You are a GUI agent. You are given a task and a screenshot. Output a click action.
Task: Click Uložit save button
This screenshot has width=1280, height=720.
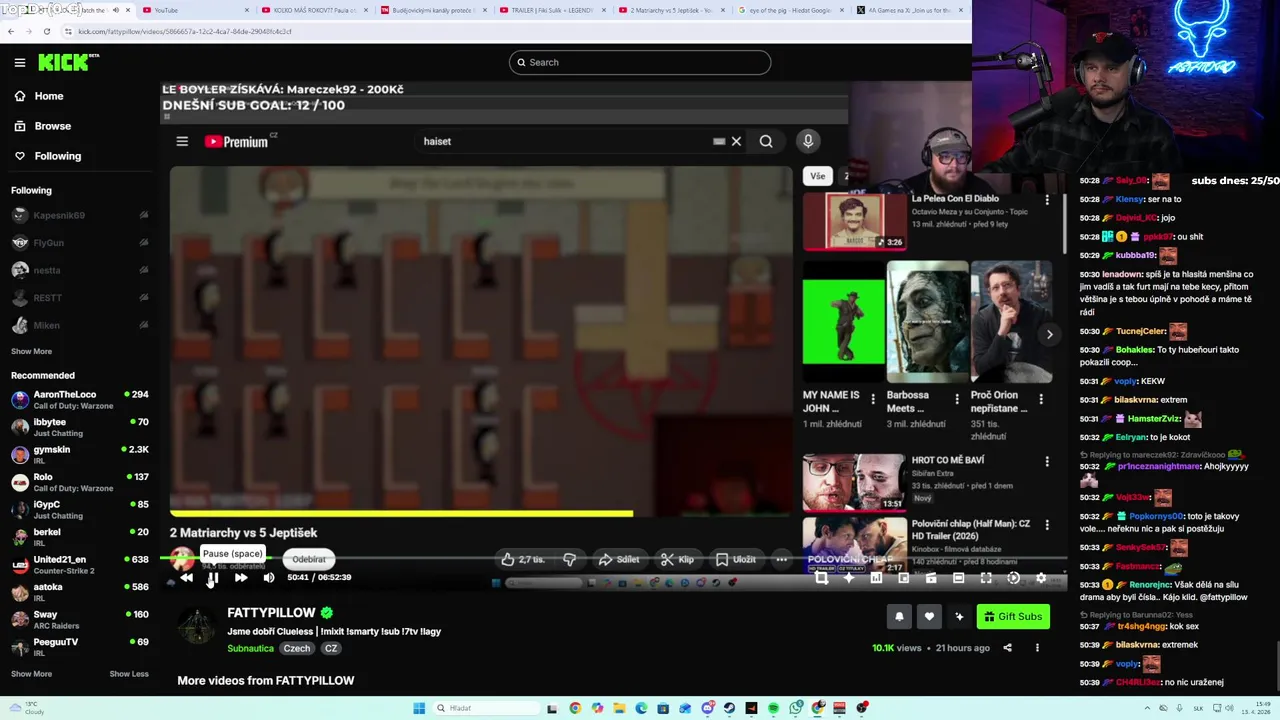[736, 560]
